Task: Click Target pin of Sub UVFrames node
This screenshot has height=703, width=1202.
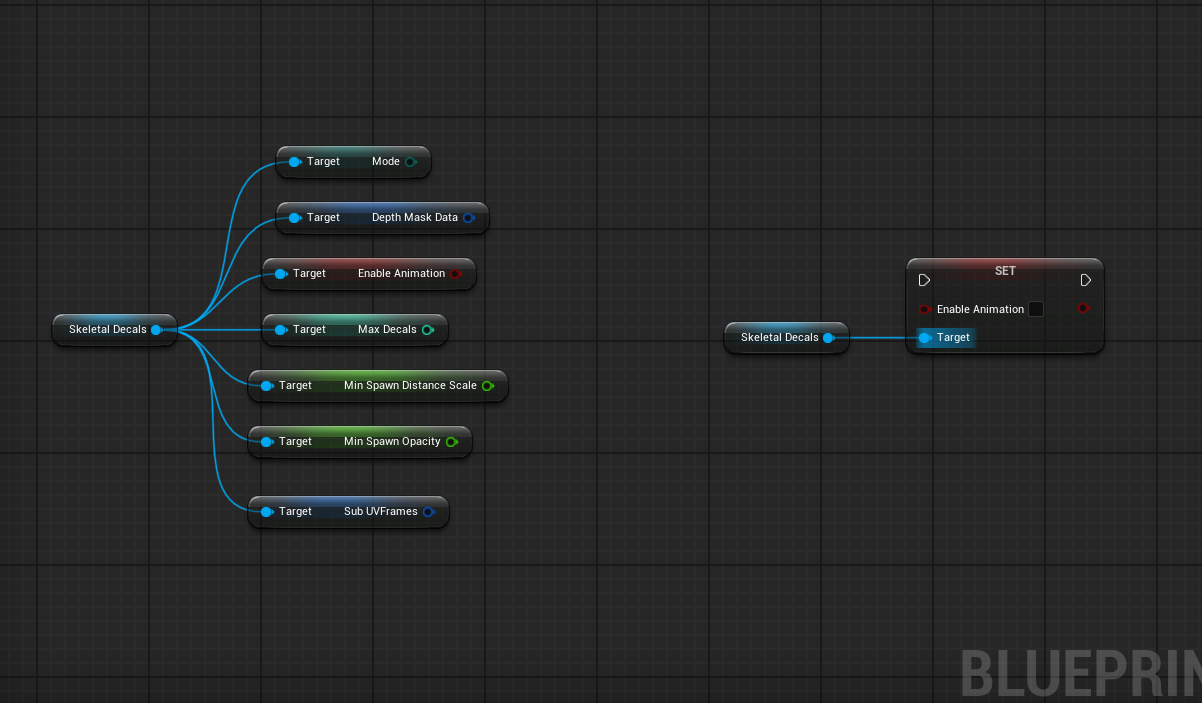Action: (267, 512)
